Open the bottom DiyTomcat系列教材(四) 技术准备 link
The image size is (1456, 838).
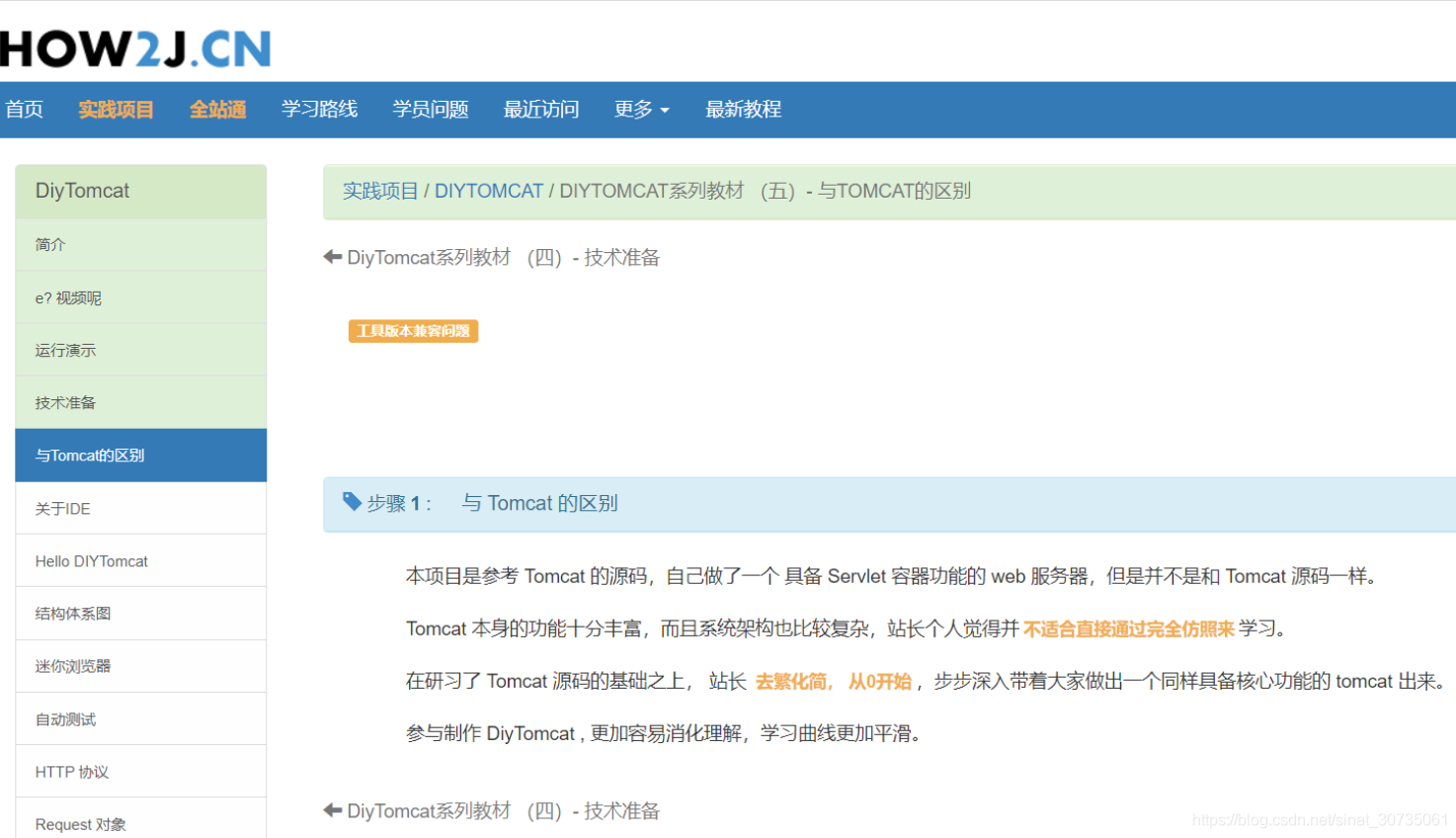(x=503, y=811)
